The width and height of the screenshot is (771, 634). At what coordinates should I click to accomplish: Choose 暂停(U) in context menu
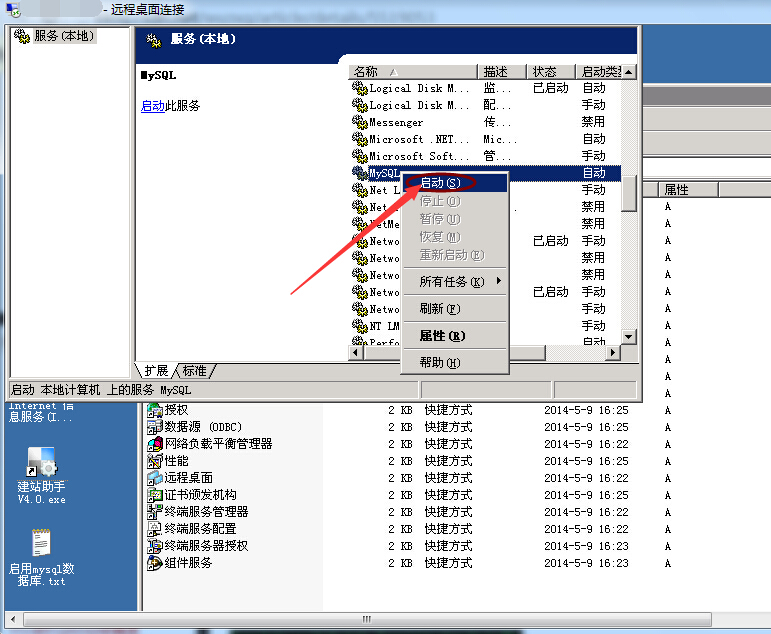point(455,219)
